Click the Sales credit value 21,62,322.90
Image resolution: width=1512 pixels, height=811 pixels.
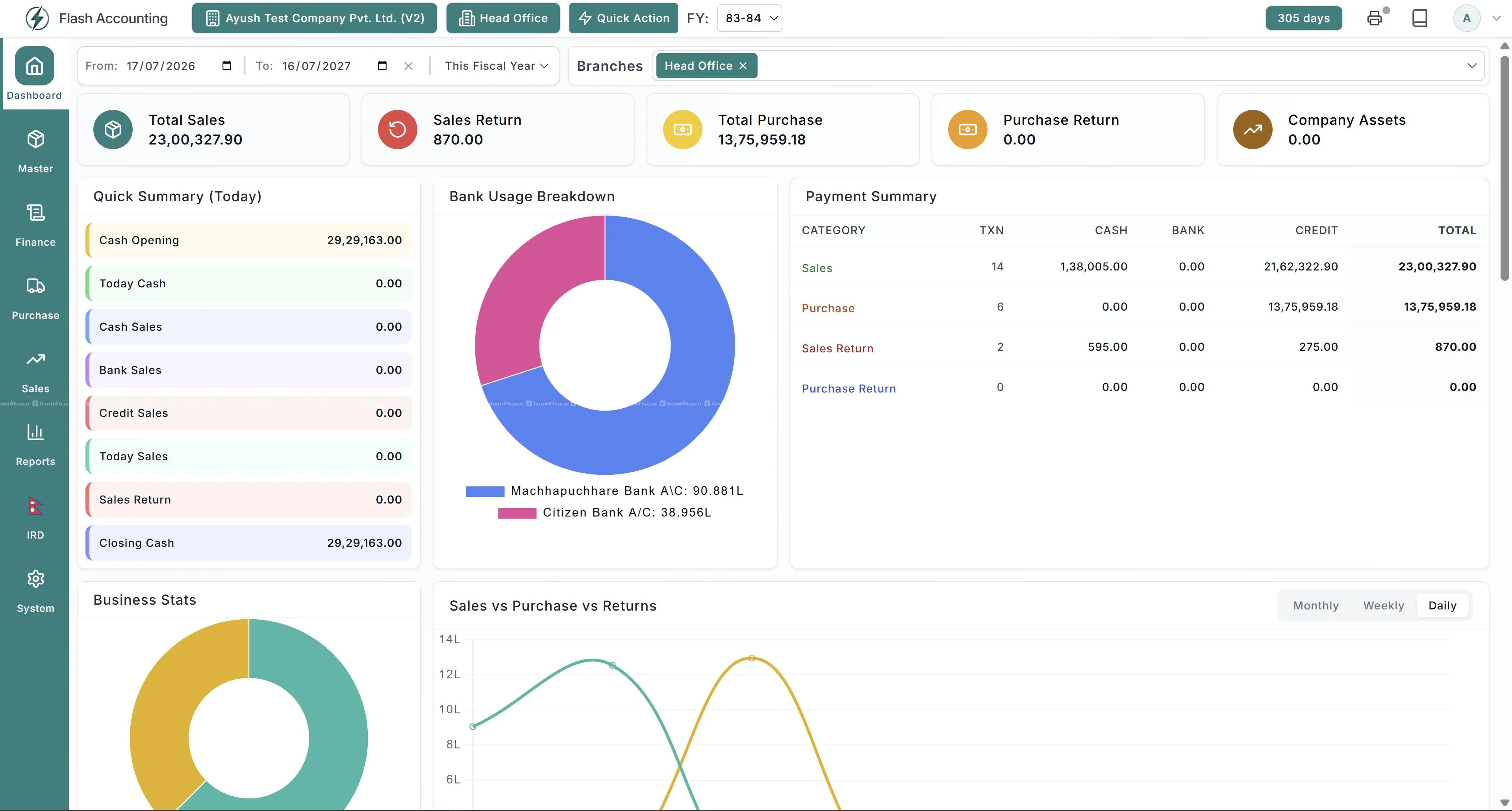(1301, 267)
